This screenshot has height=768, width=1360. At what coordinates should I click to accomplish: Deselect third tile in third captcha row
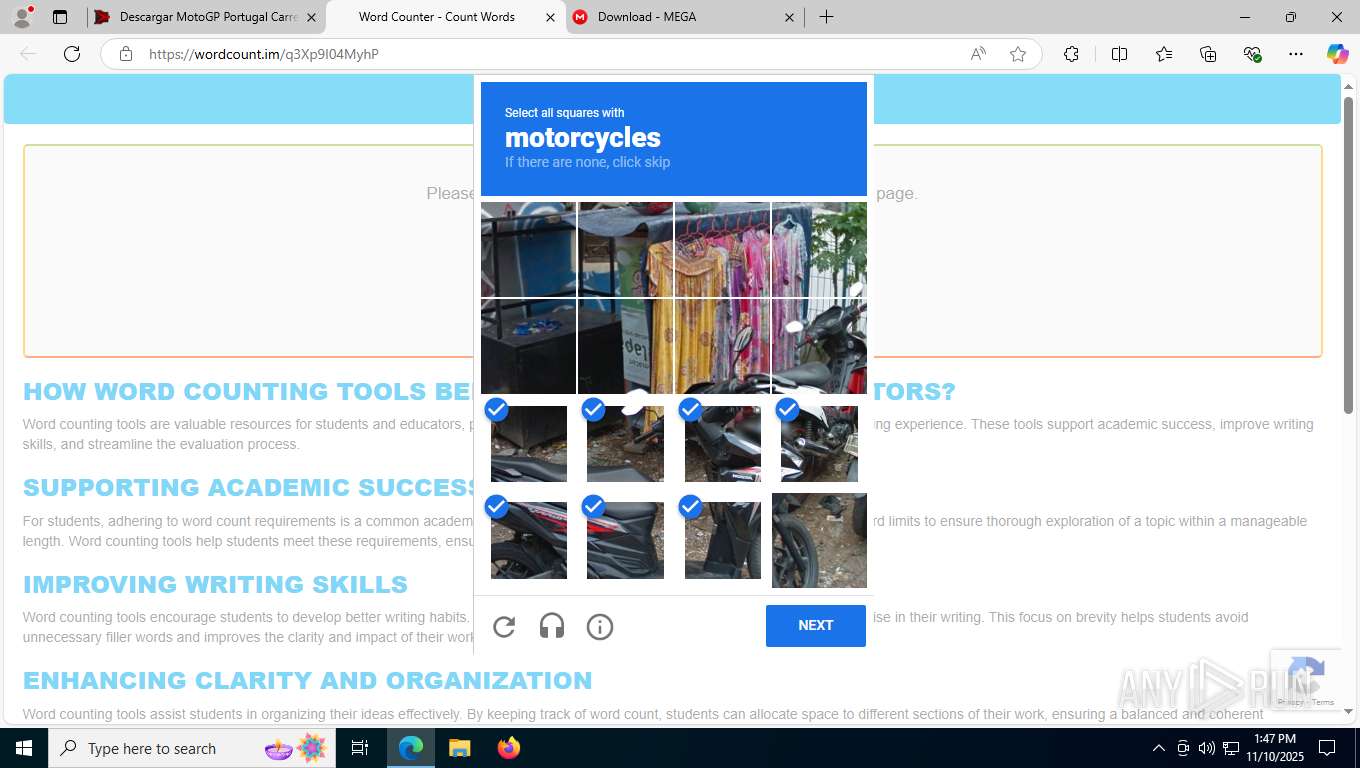tap(722, 443)
